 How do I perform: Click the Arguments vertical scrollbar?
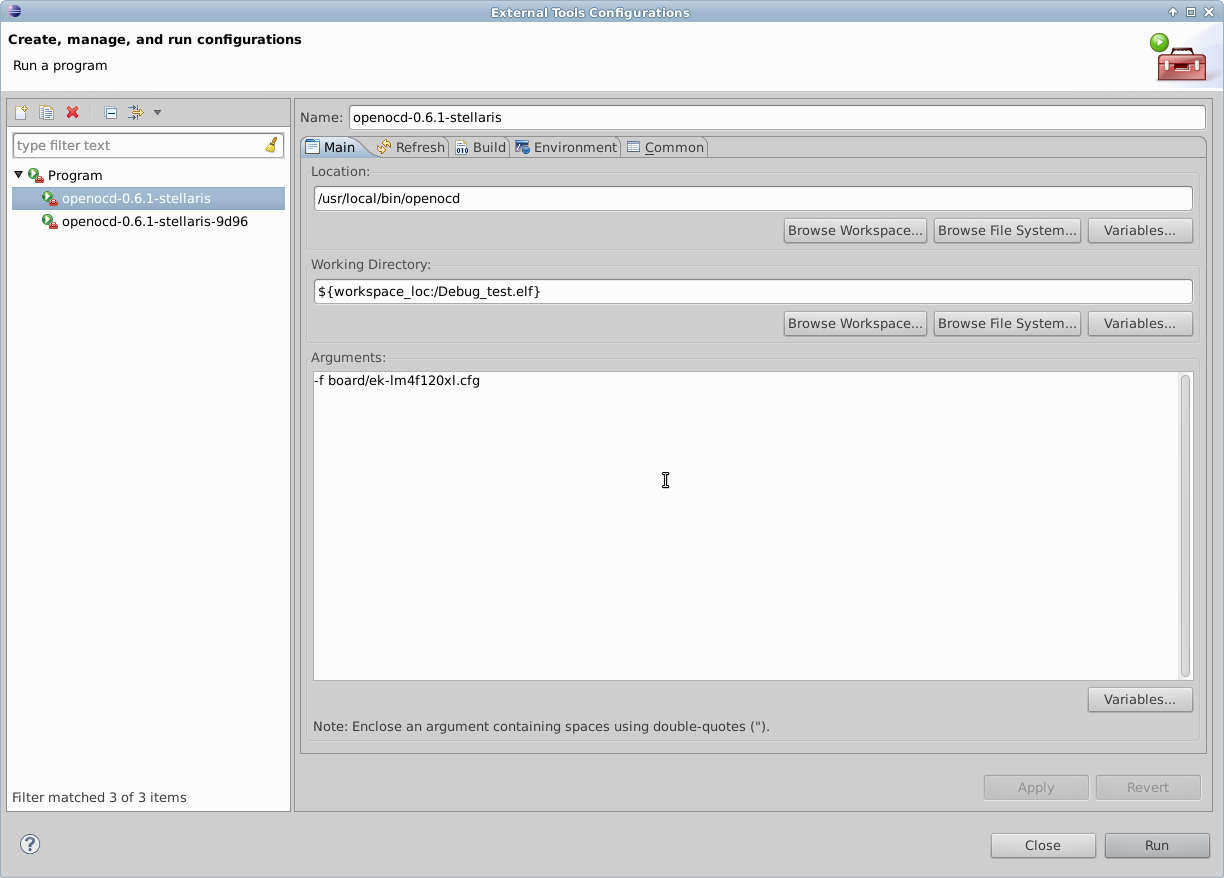pos(1186,525)
